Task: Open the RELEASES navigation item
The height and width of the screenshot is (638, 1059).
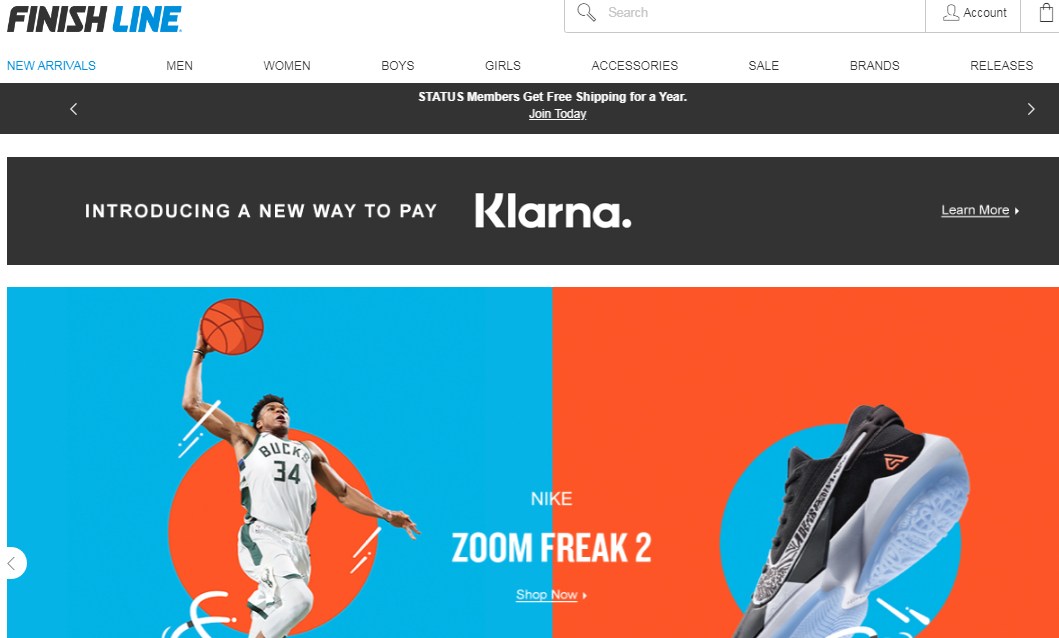Action: click(x=1002, y=65)
